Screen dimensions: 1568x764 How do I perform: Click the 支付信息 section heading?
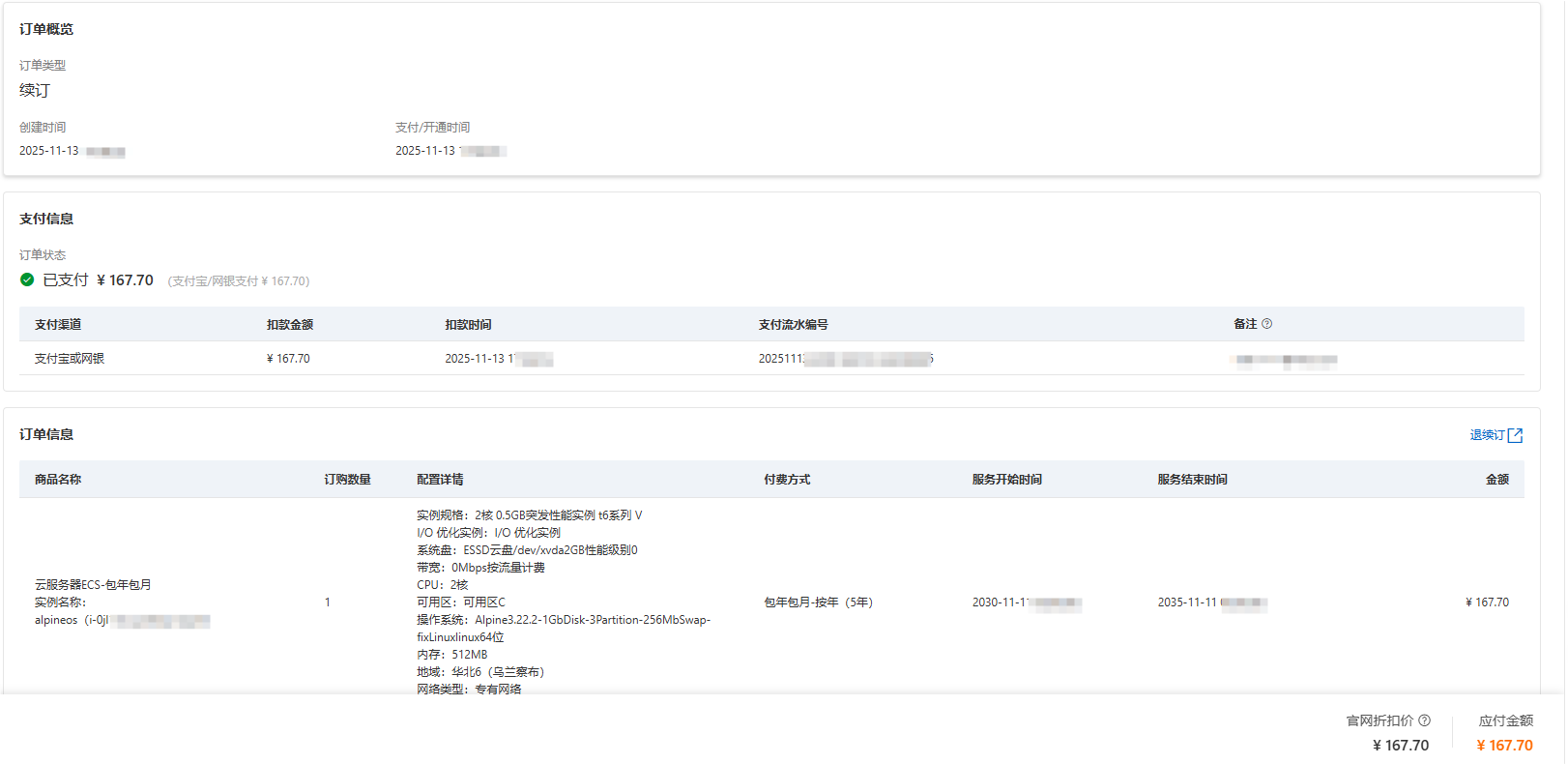click(46, 220)
